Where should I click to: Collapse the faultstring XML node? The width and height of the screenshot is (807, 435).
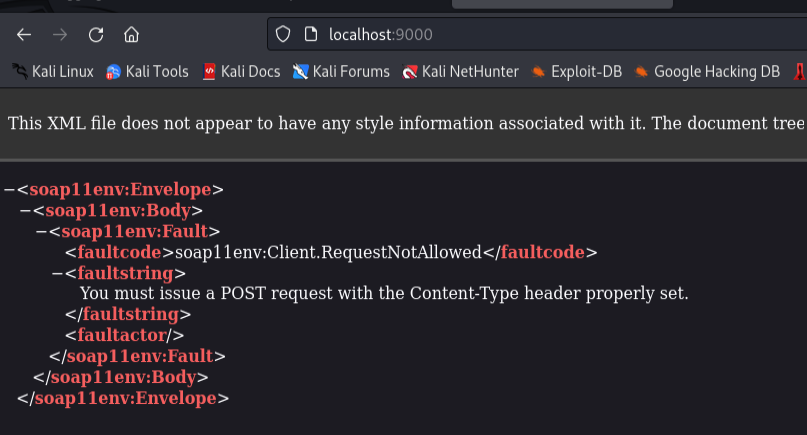pyautogui.click(x=57, y=273)
